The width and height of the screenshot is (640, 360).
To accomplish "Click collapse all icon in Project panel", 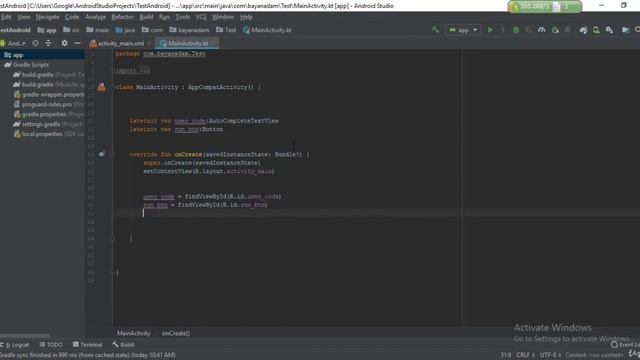I will pyautogui.click(x=48, y=43).
